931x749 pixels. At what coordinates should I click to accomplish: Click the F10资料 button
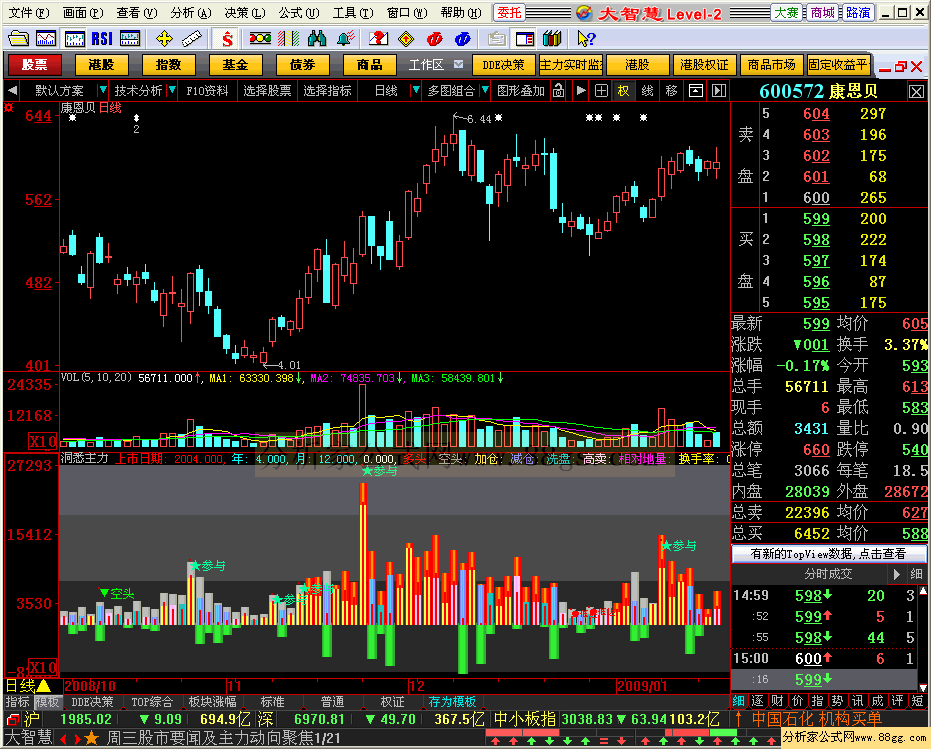coord(207,91)
